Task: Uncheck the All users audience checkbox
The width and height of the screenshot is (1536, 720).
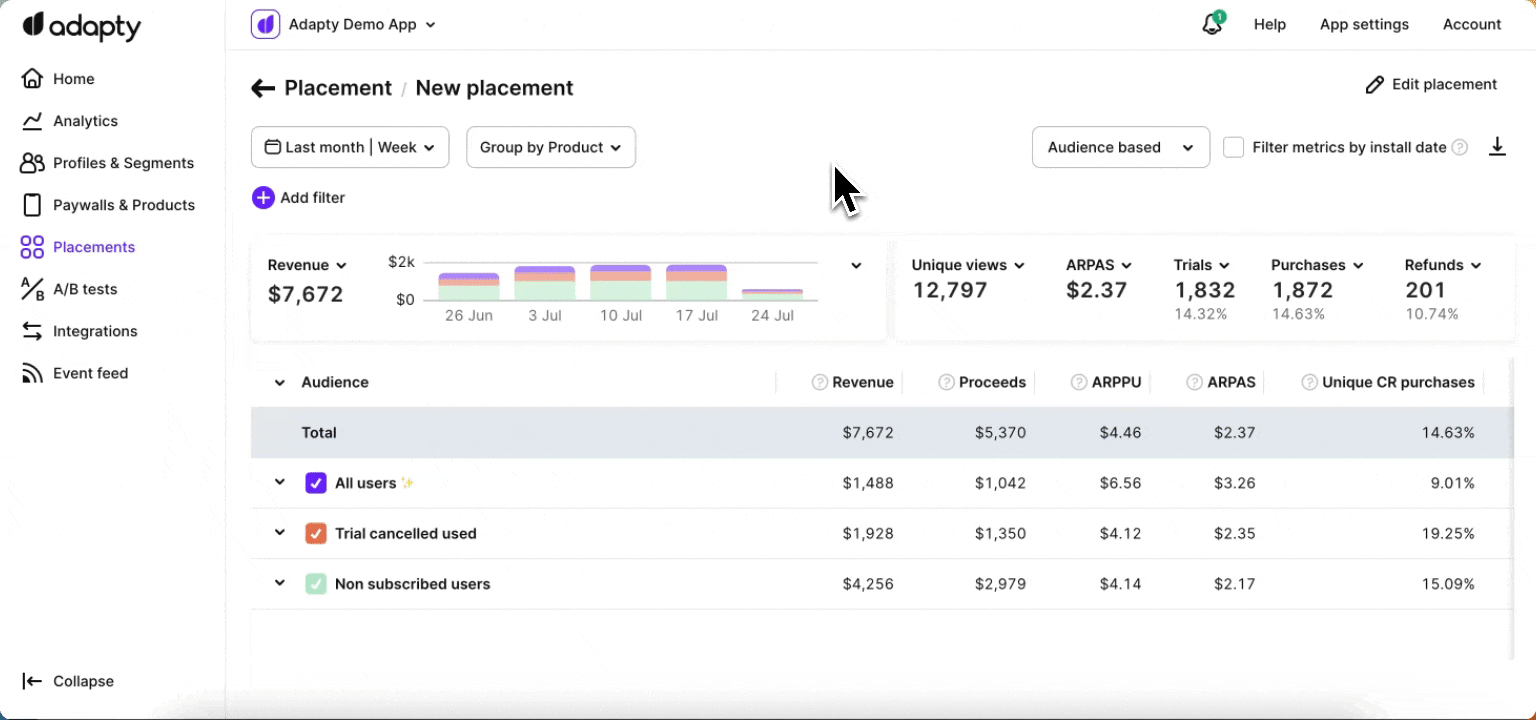Action: click(316, 483)
